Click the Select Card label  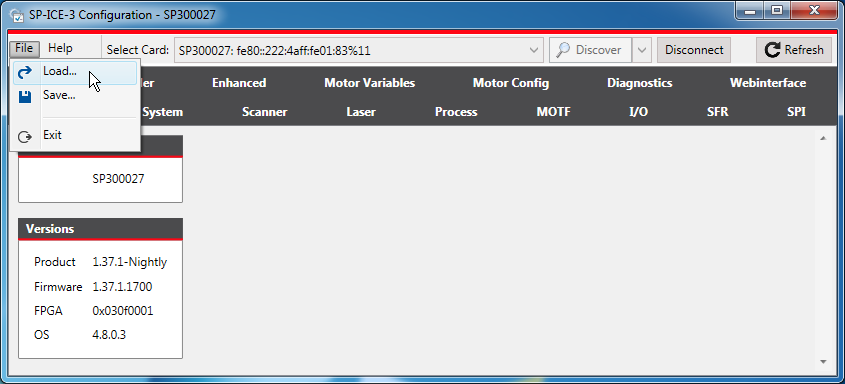click(137, 50)
